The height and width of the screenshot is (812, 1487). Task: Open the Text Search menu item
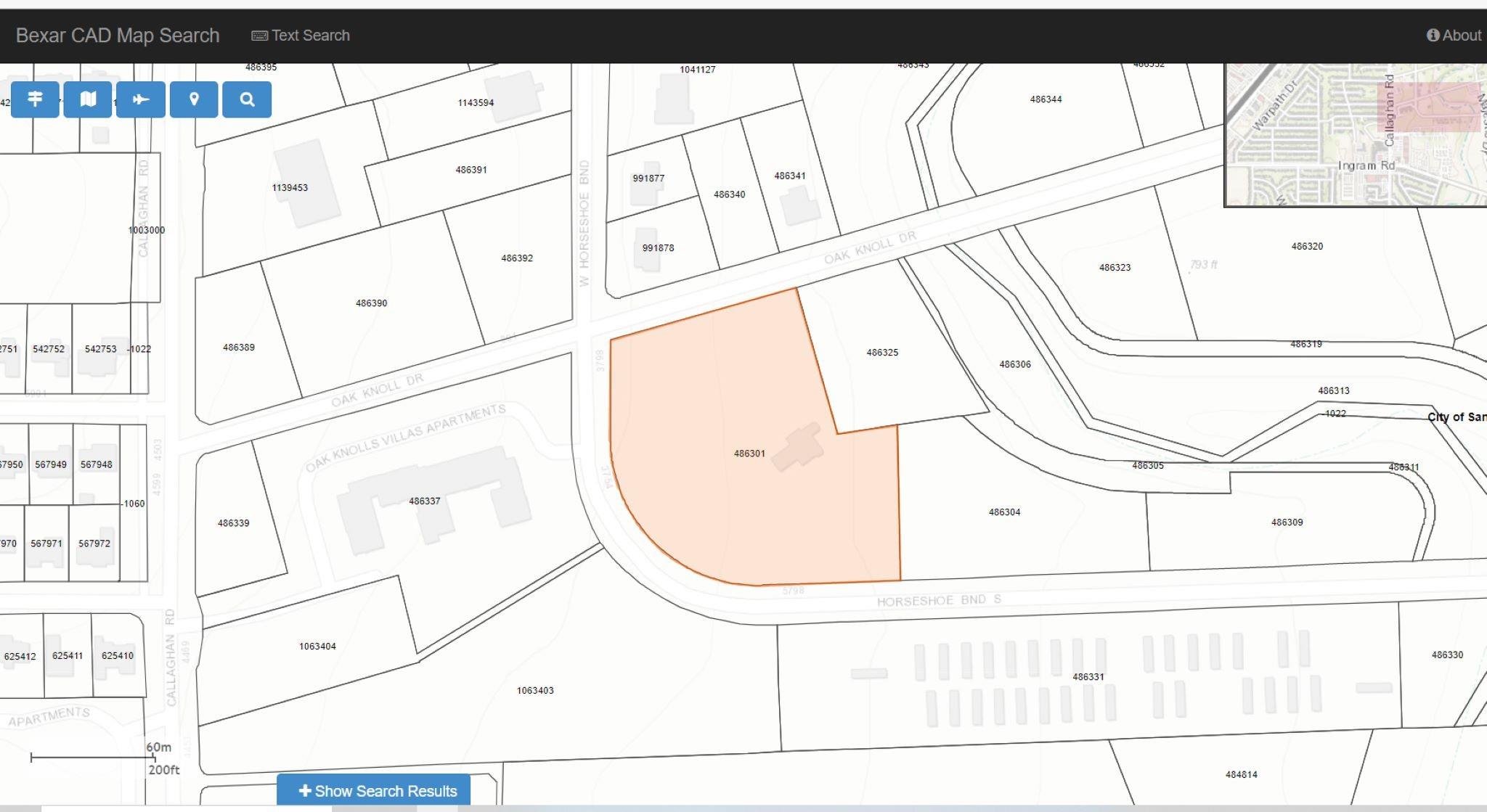point(310,36)
